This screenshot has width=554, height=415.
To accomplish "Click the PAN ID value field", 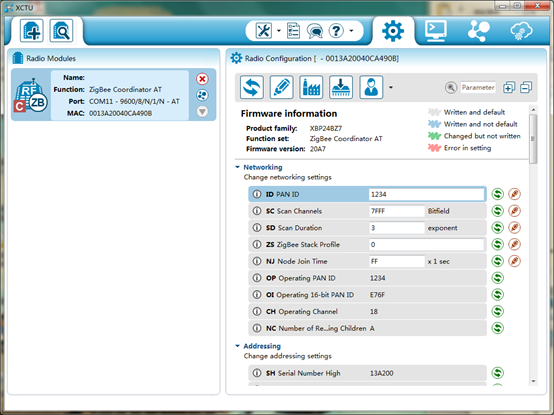I will (x=426, y=194).
